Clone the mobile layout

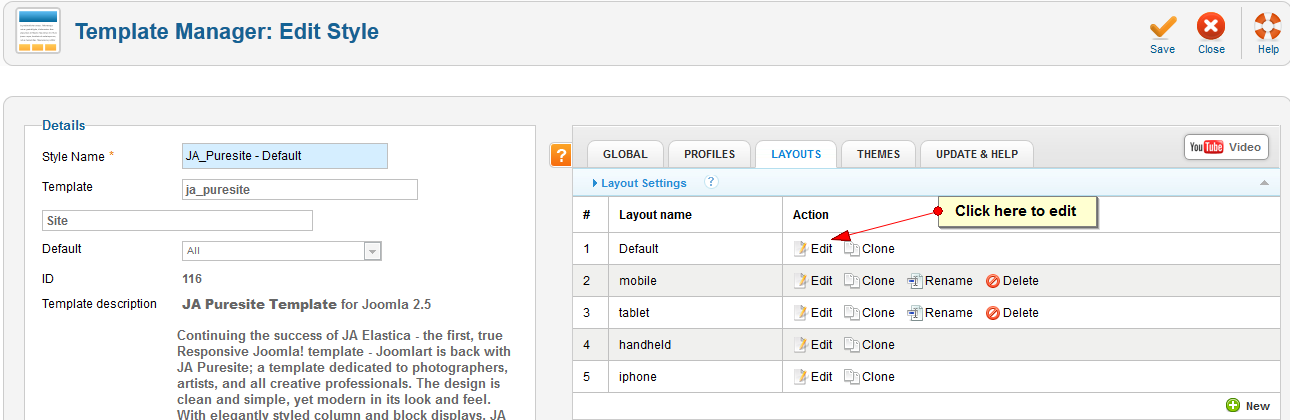869,281
